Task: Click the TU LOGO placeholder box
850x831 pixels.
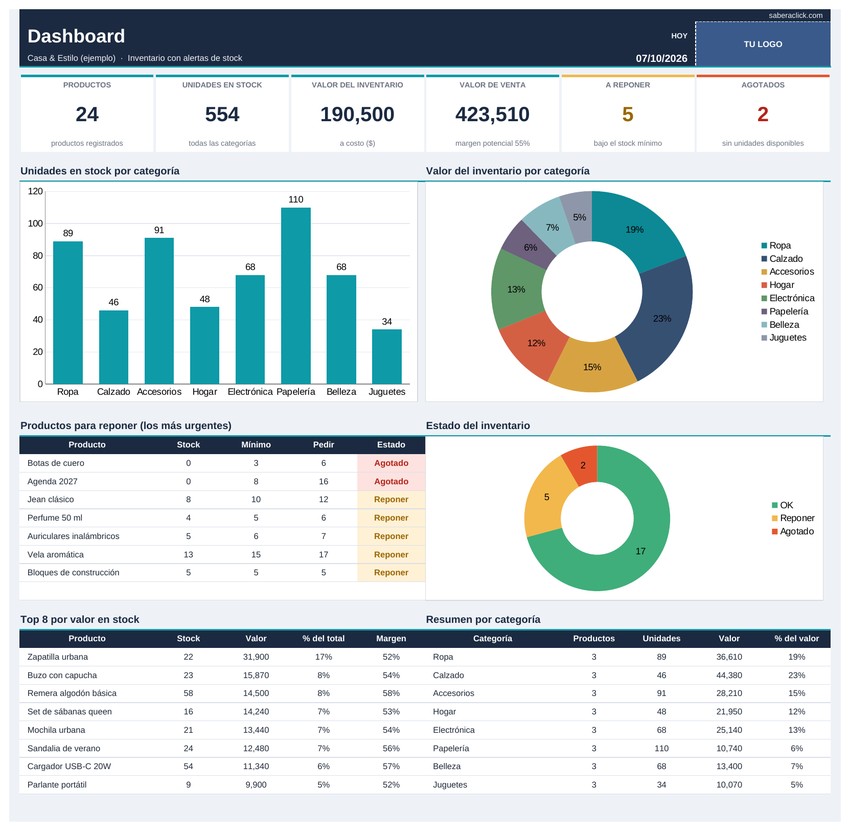Action: coord(762,44)
